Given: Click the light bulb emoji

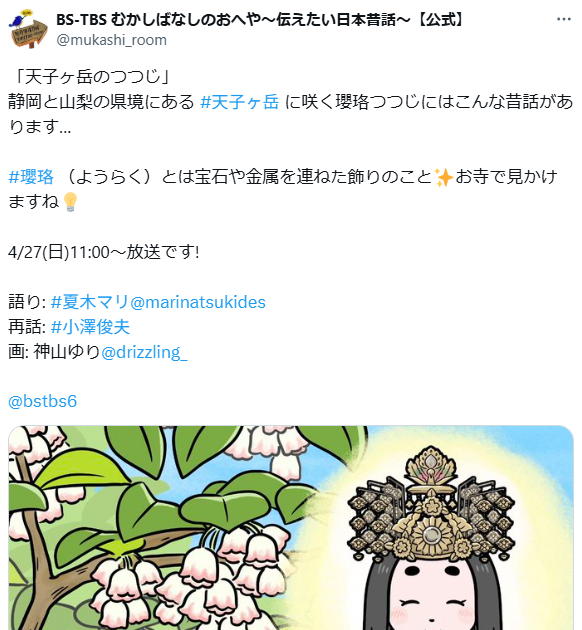Looking at the screenshot, I should [70, 202].
